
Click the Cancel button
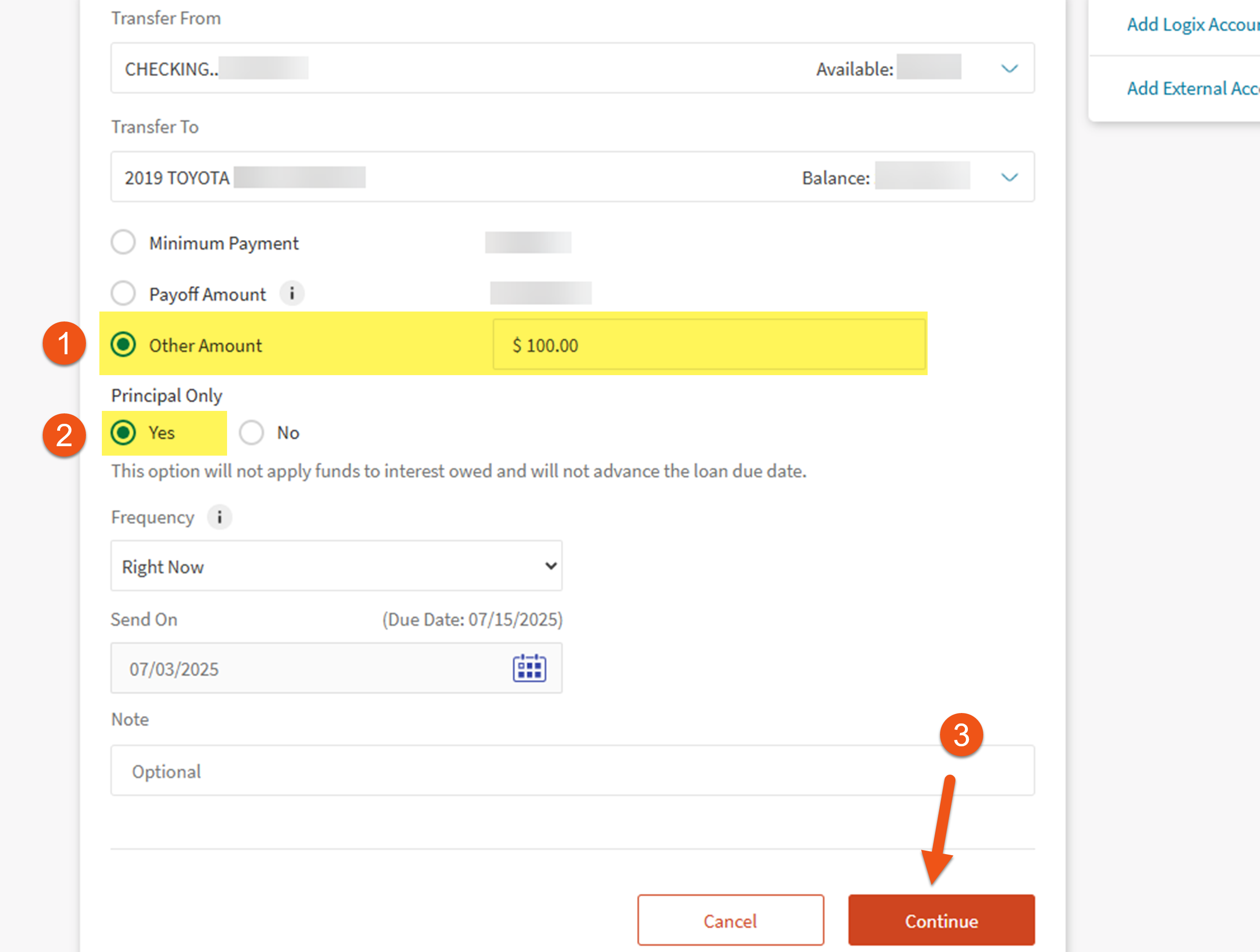coord(730,921)
